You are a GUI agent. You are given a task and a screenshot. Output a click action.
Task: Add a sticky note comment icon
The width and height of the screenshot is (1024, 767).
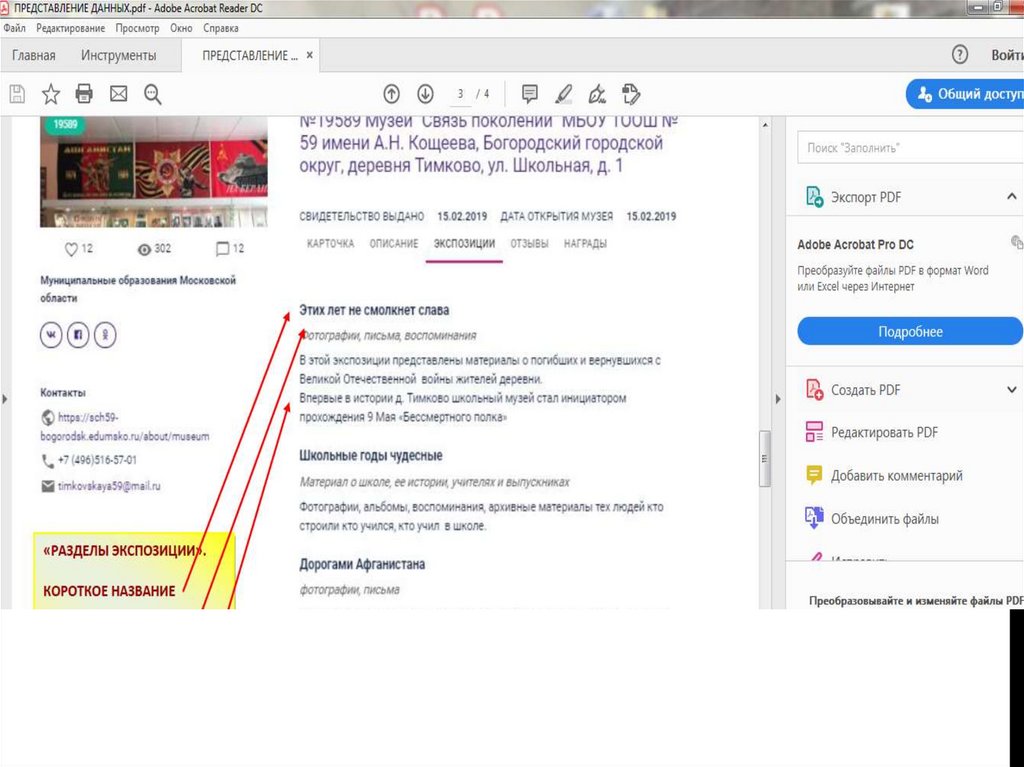530,94
